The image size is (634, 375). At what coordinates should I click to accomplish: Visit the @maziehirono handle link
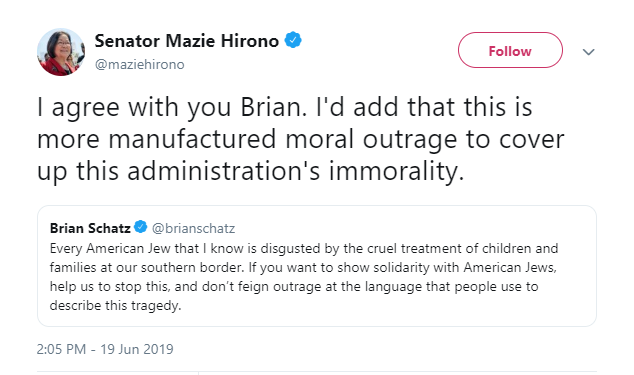click(139, 64)
